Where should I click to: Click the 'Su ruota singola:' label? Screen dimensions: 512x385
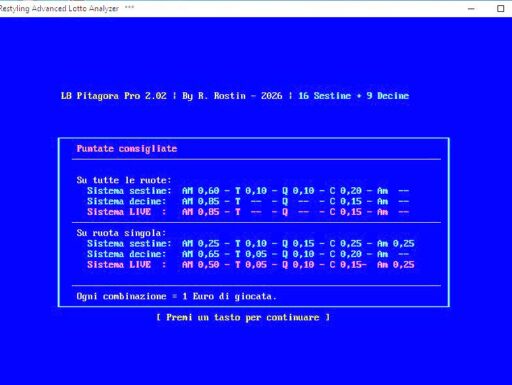pos(121,233)
